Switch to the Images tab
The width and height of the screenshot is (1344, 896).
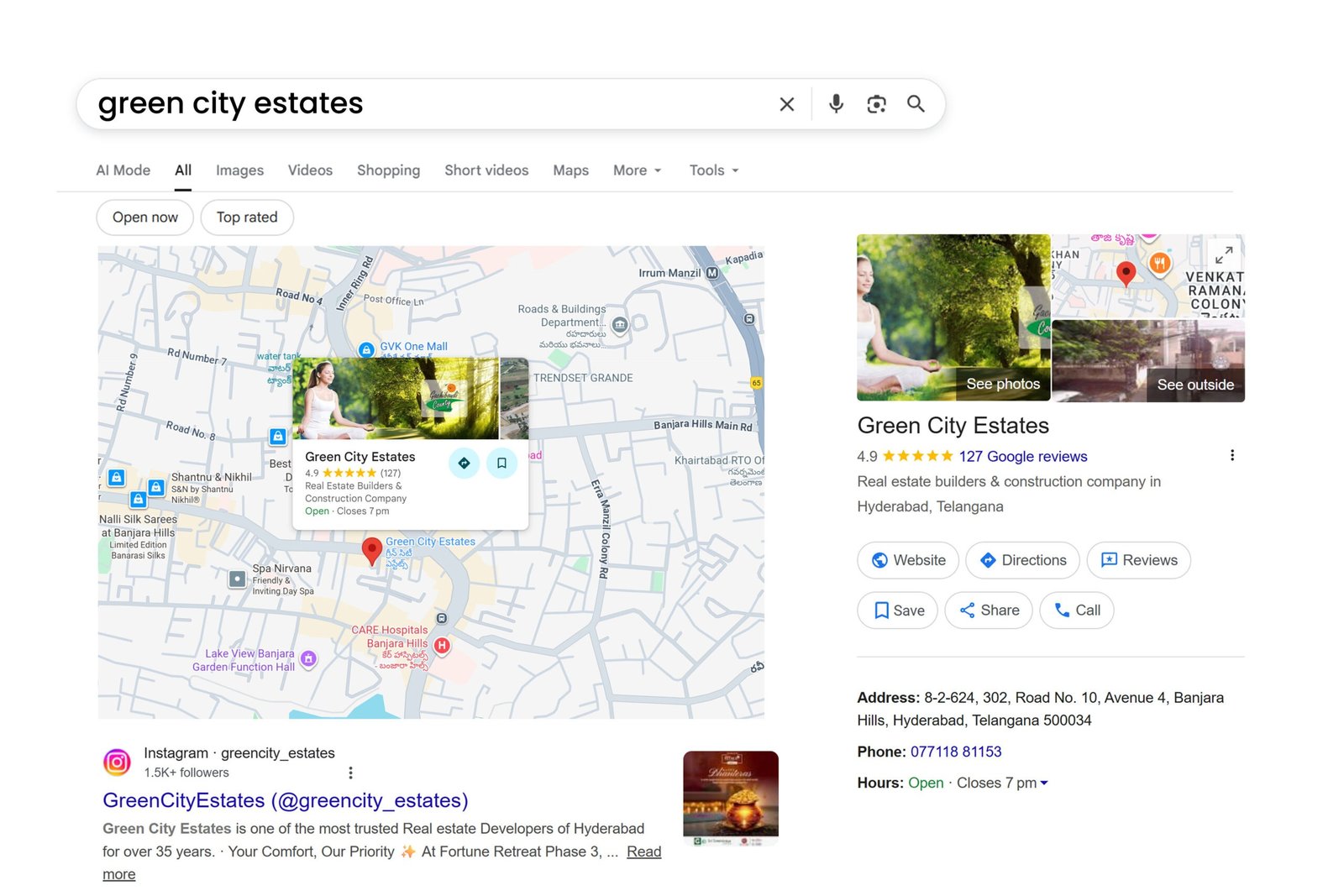click(239, 170)
